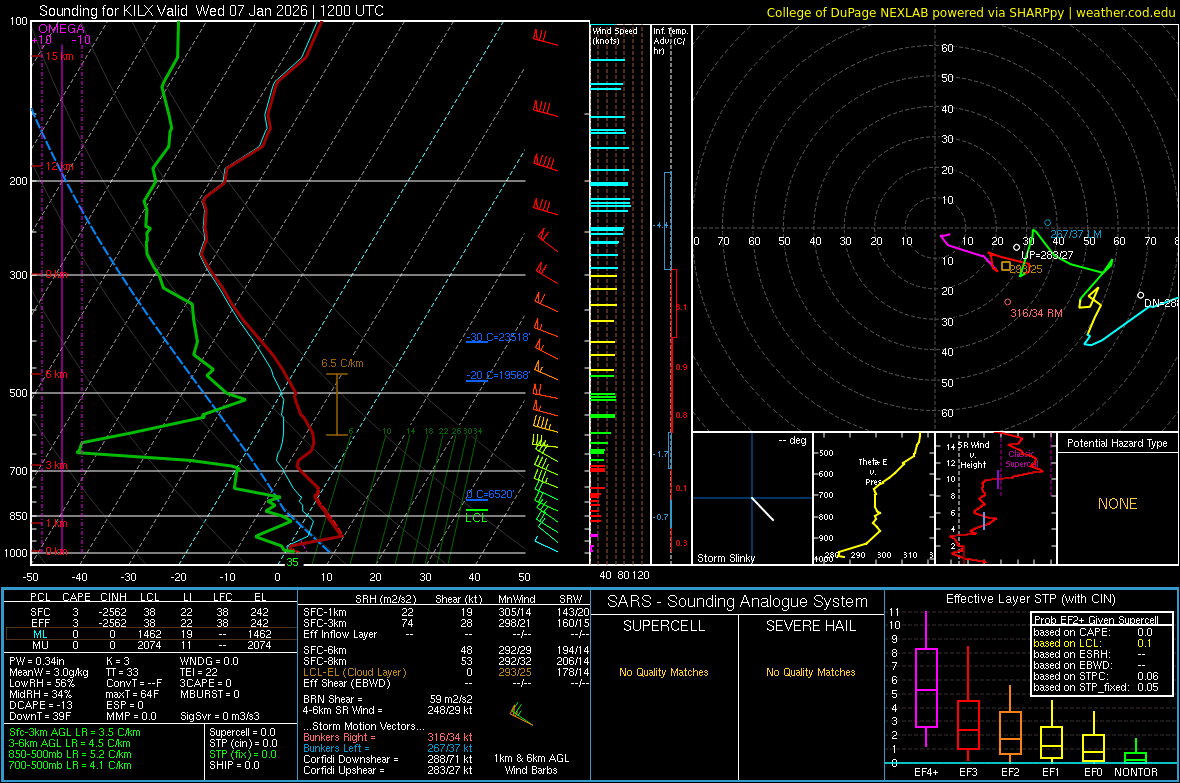The width and height of the screenshot is (1180, 783).
Task: Select the OMEGA label on the skew-T
Action: pyautogui.click(x=61, y=29)
